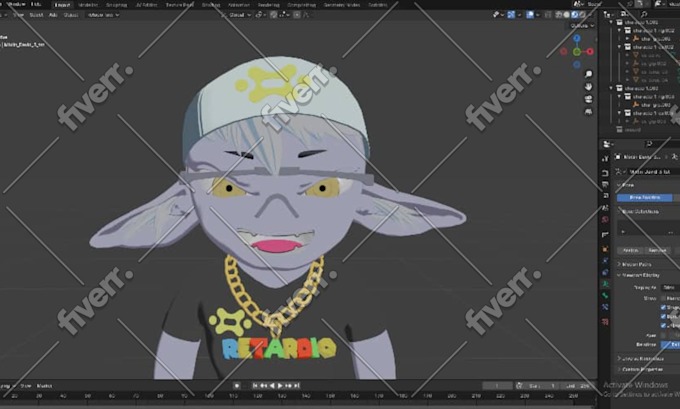Collapse the Viewport Display panel
The height and width of the screenshot is (409, 680).
[x=638, y=275]
